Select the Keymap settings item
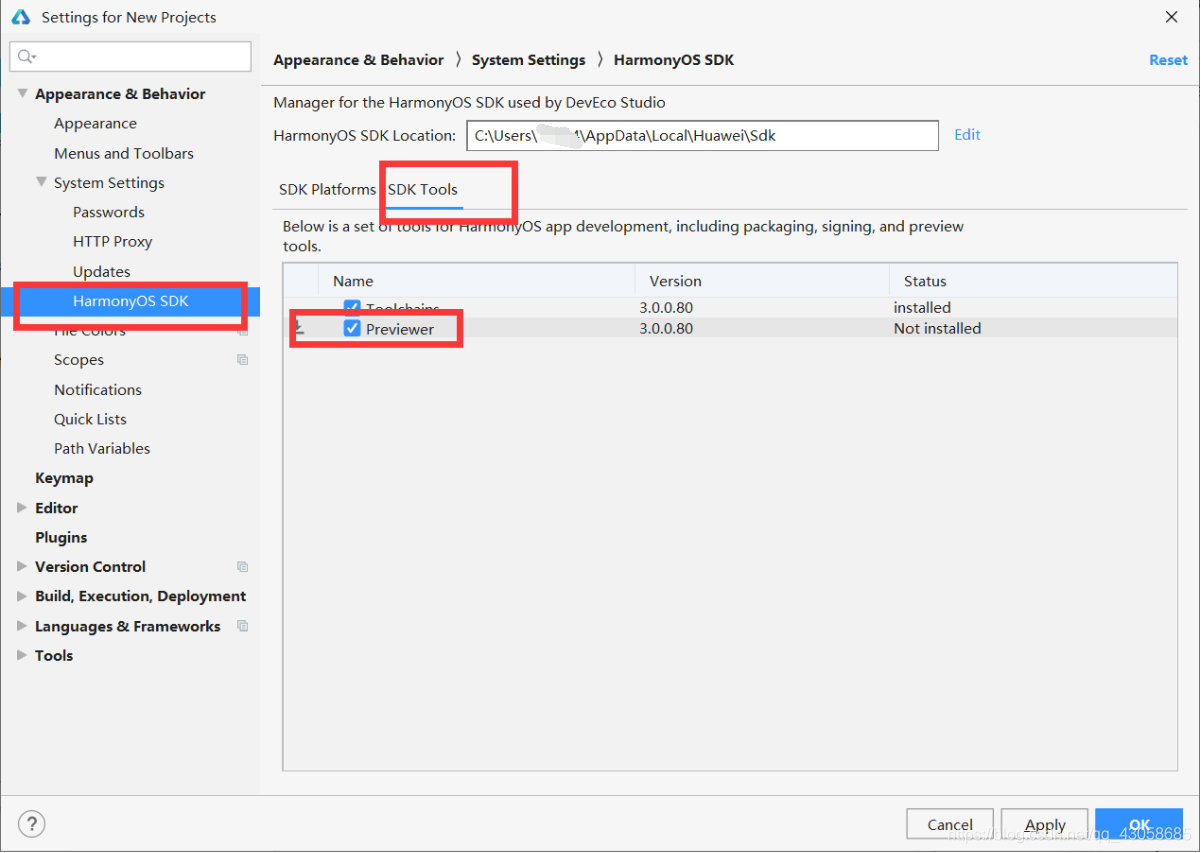 click(x=64, y=478)
